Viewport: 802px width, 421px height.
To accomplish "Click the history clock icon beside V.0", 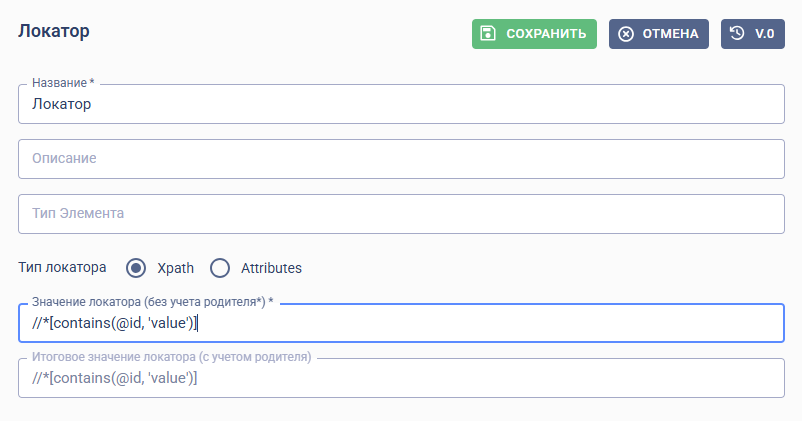I will pos(737,33).
